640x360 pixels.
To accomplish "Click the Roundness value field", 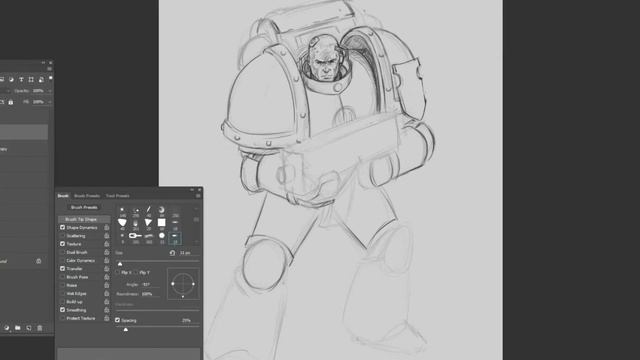I will click(x=150, y=294).
